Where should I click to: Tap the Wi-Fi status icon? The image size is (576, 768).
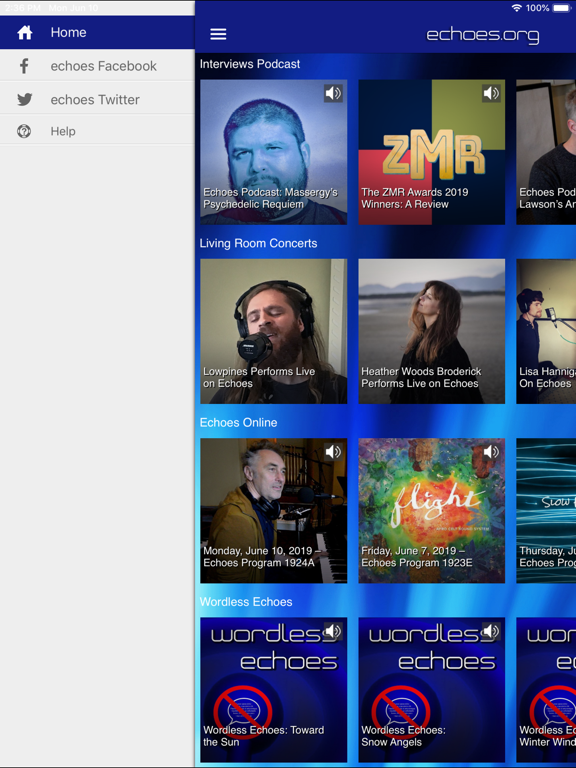pyautogui.click(x=516, y=8)
